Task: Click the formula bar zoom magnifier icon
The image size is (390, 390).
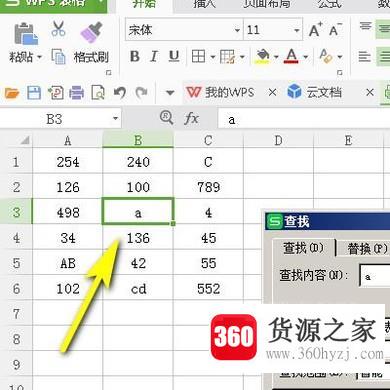Action: tap(166, 118)
